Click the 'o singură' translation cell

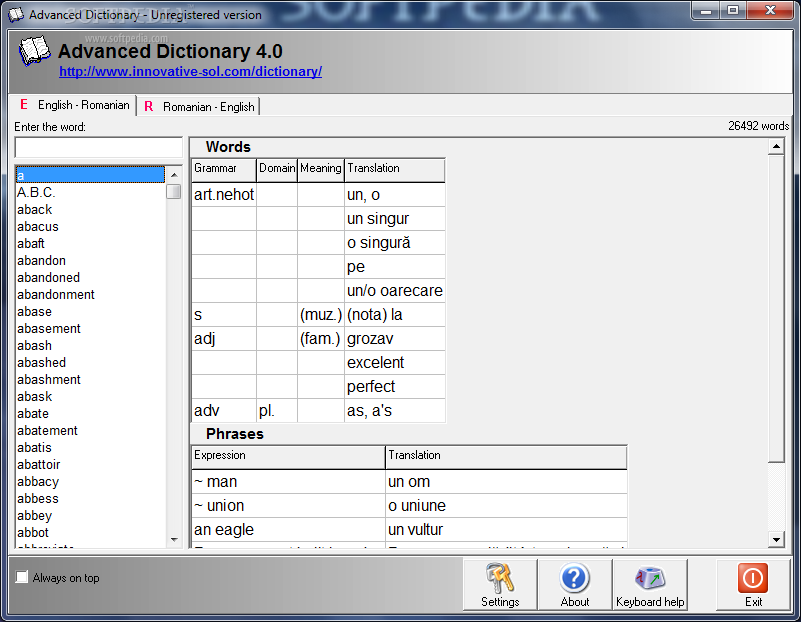(395, 243)
